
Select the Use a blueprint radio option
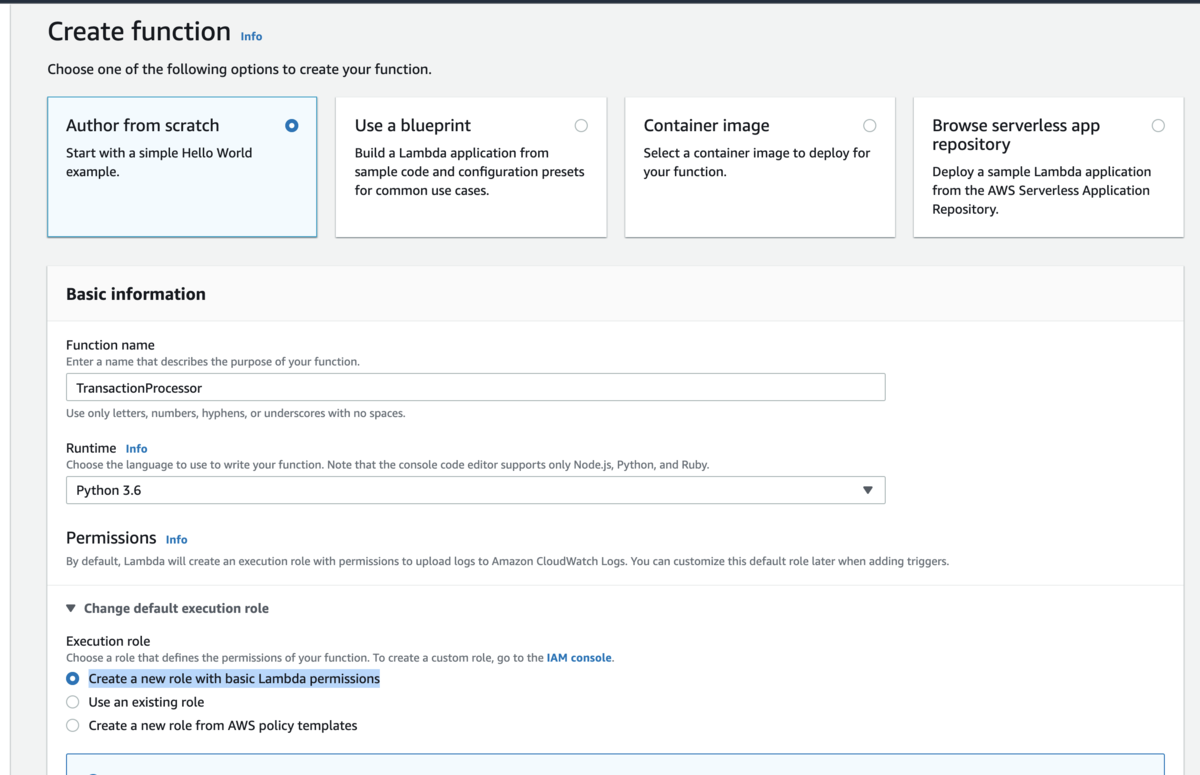pyautogui.click(x=581, y=126)
